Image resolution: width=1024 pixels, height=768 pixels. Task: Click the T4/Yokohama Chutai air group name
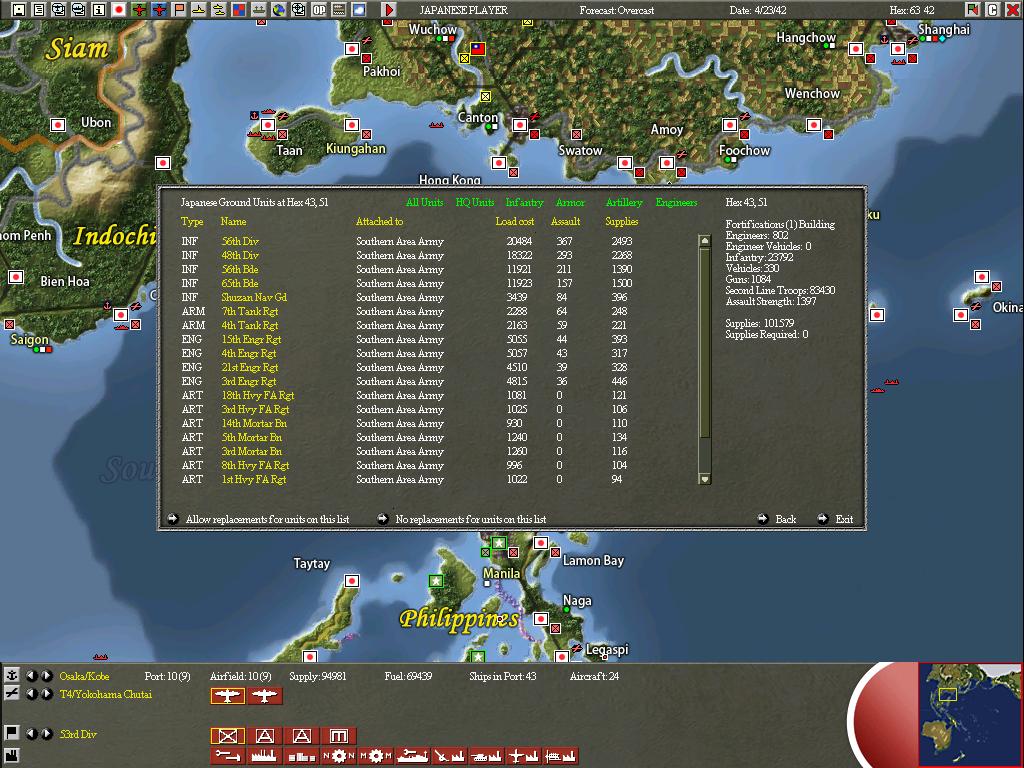point(106,694)
